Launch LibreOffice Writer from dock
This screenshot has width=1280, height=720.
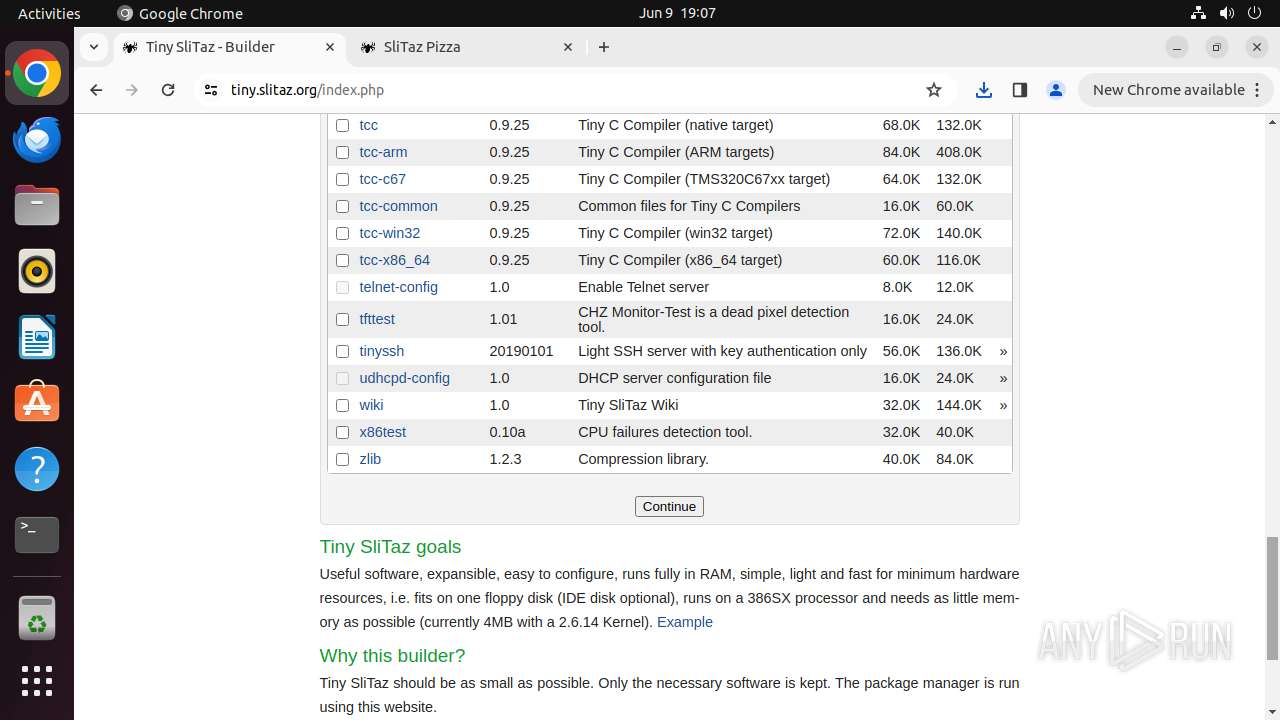pyautogui.click(x=37, y=337)
